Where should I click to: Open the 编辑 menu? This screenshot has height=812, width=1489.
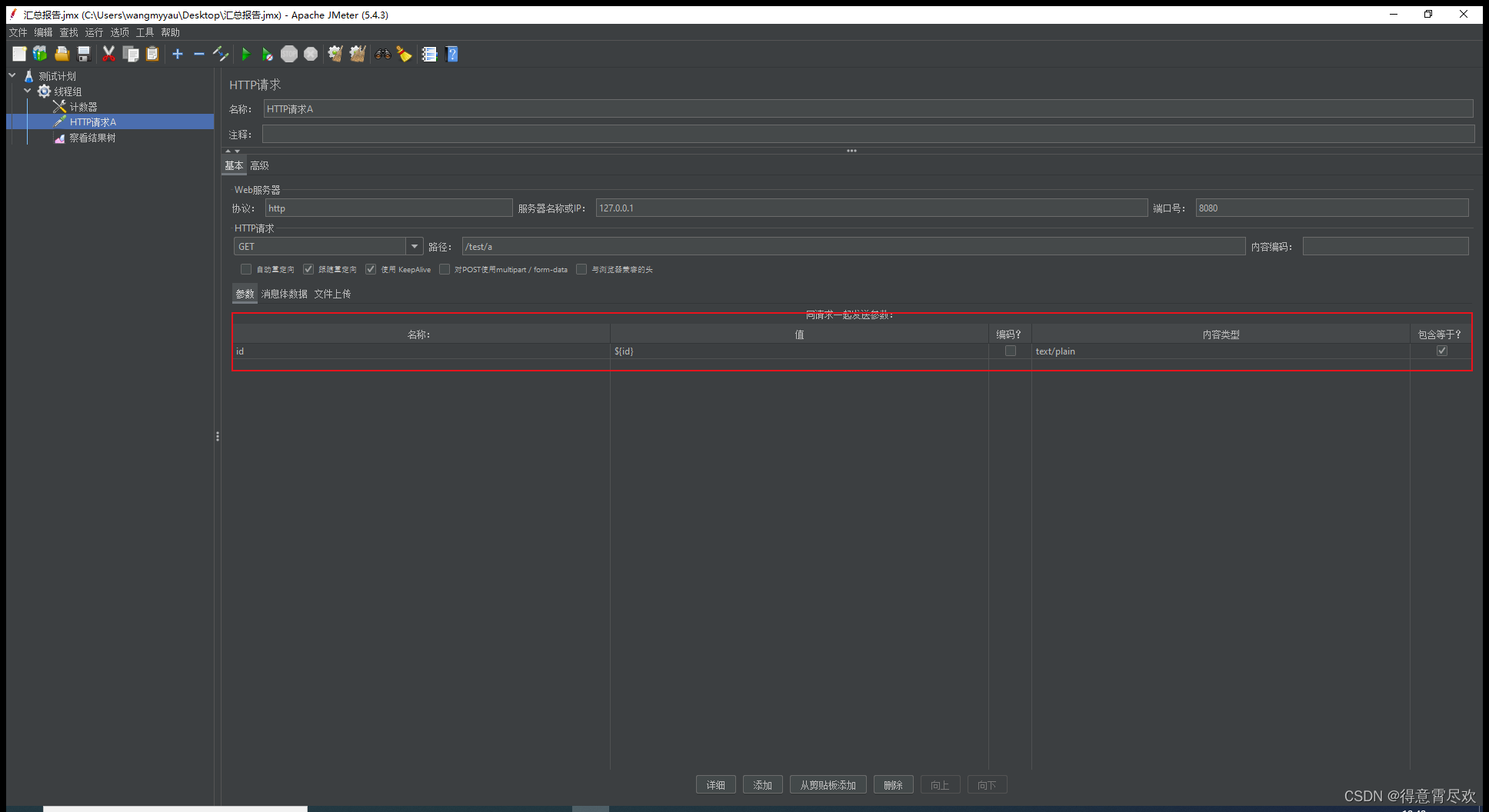[43, 32]
